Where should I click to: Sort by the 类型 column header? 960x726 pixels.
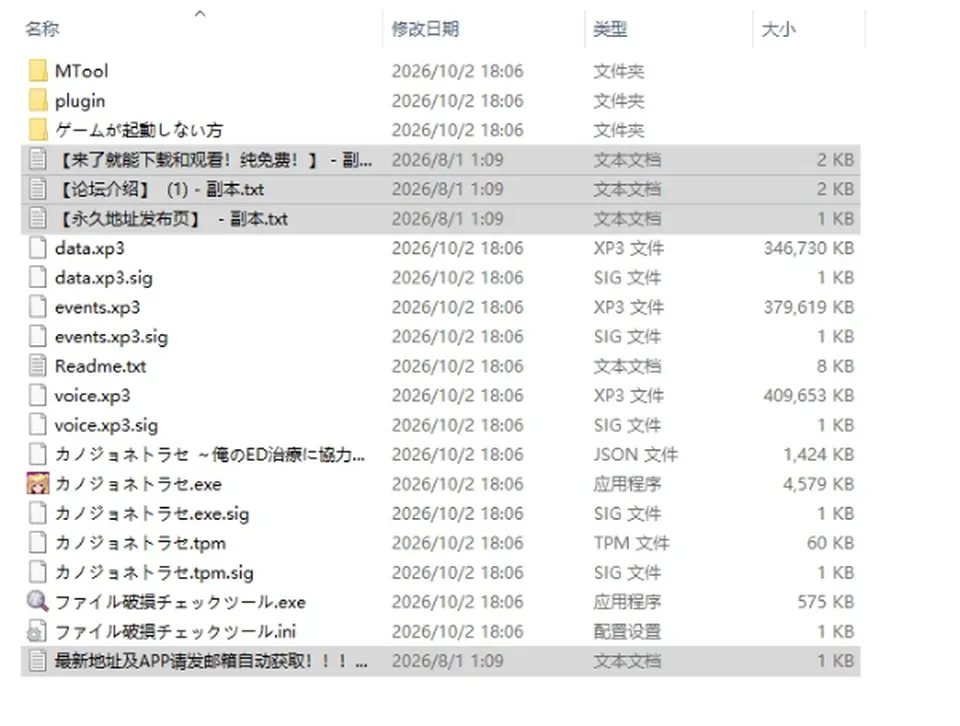click(610, 29)
